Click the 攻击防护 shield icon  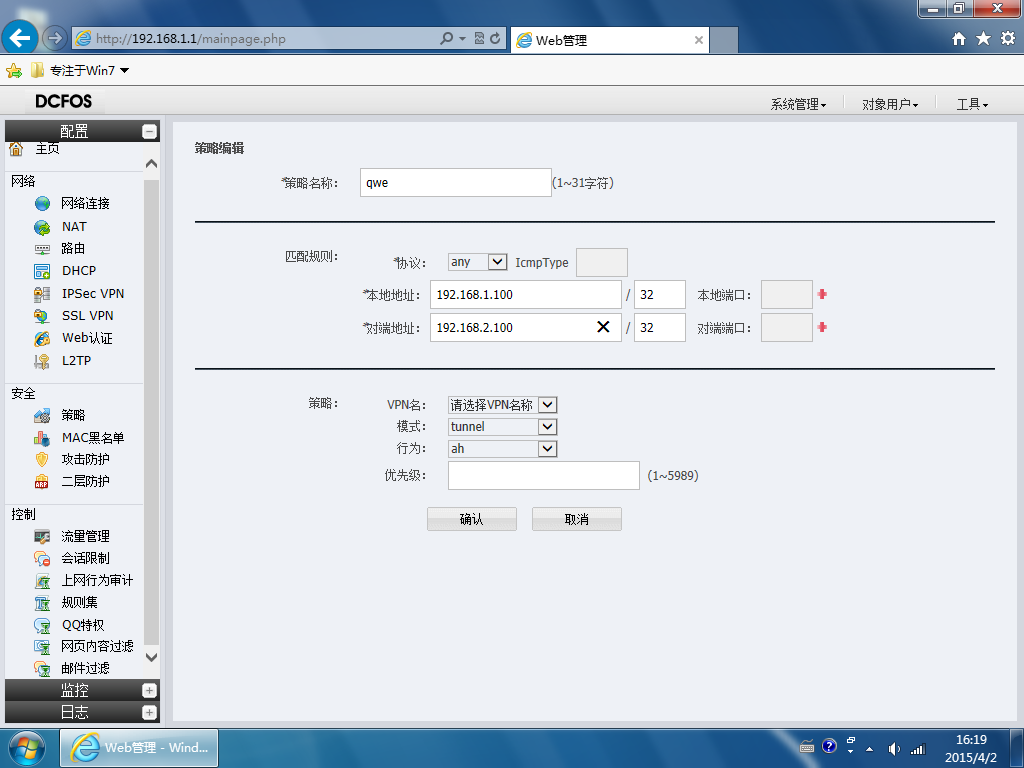pyautogui.click(x=42, y=460)
